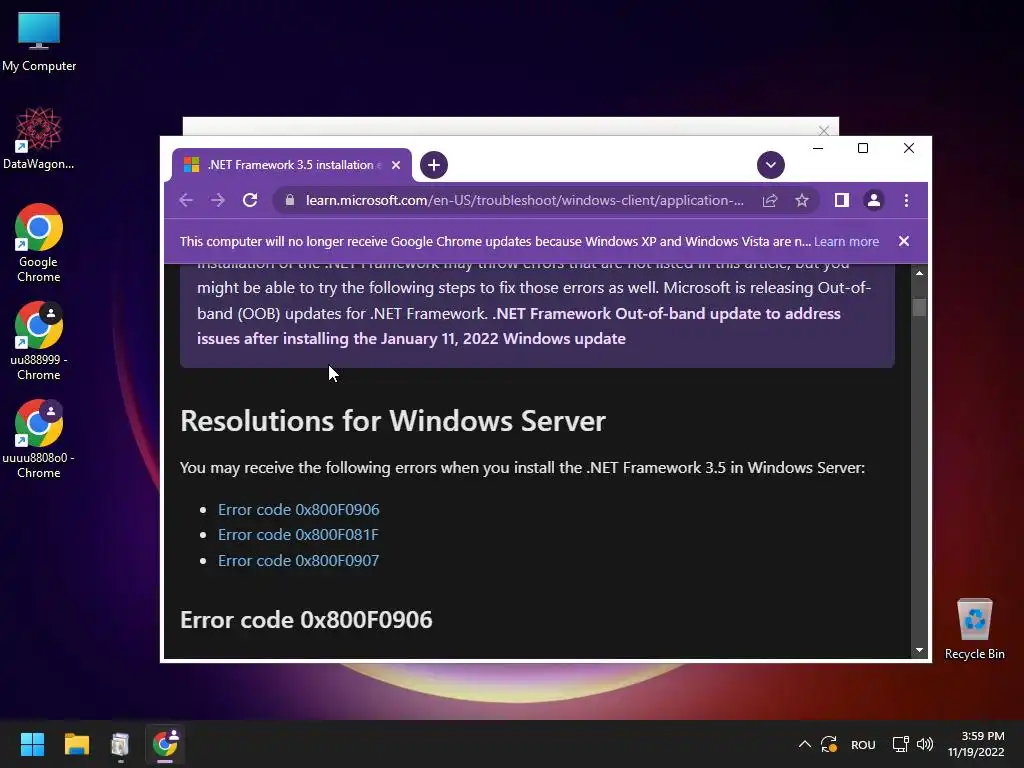
Task: Open the volume speaker tray icon
Action: coord(925,744)
